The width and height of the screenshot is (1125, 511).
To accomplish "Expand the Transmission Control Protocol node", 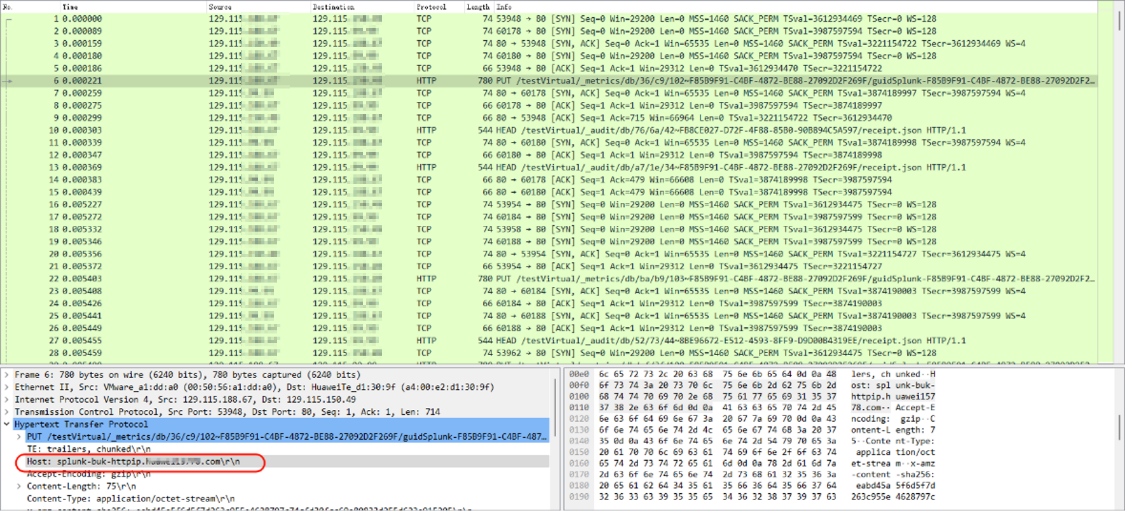I will (x=8, y=410).
